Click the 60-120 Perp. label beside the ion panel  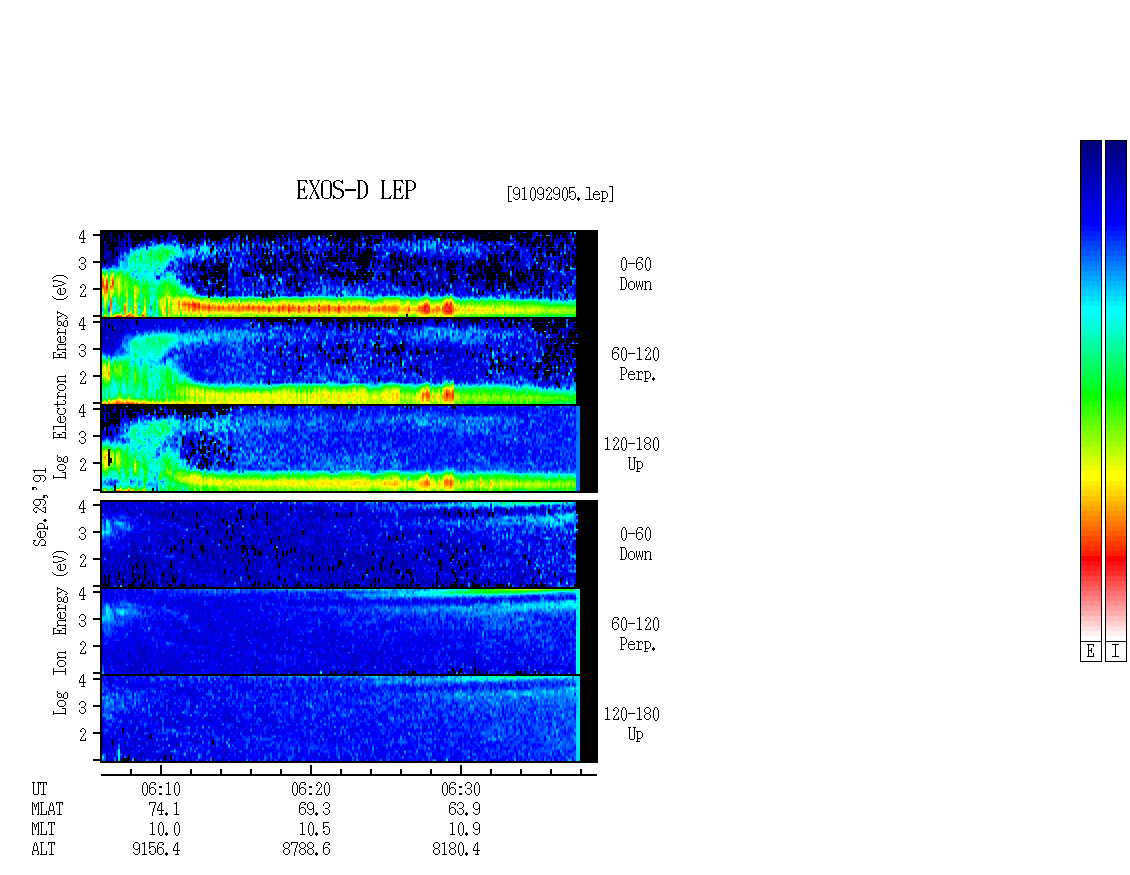(635, 635)
